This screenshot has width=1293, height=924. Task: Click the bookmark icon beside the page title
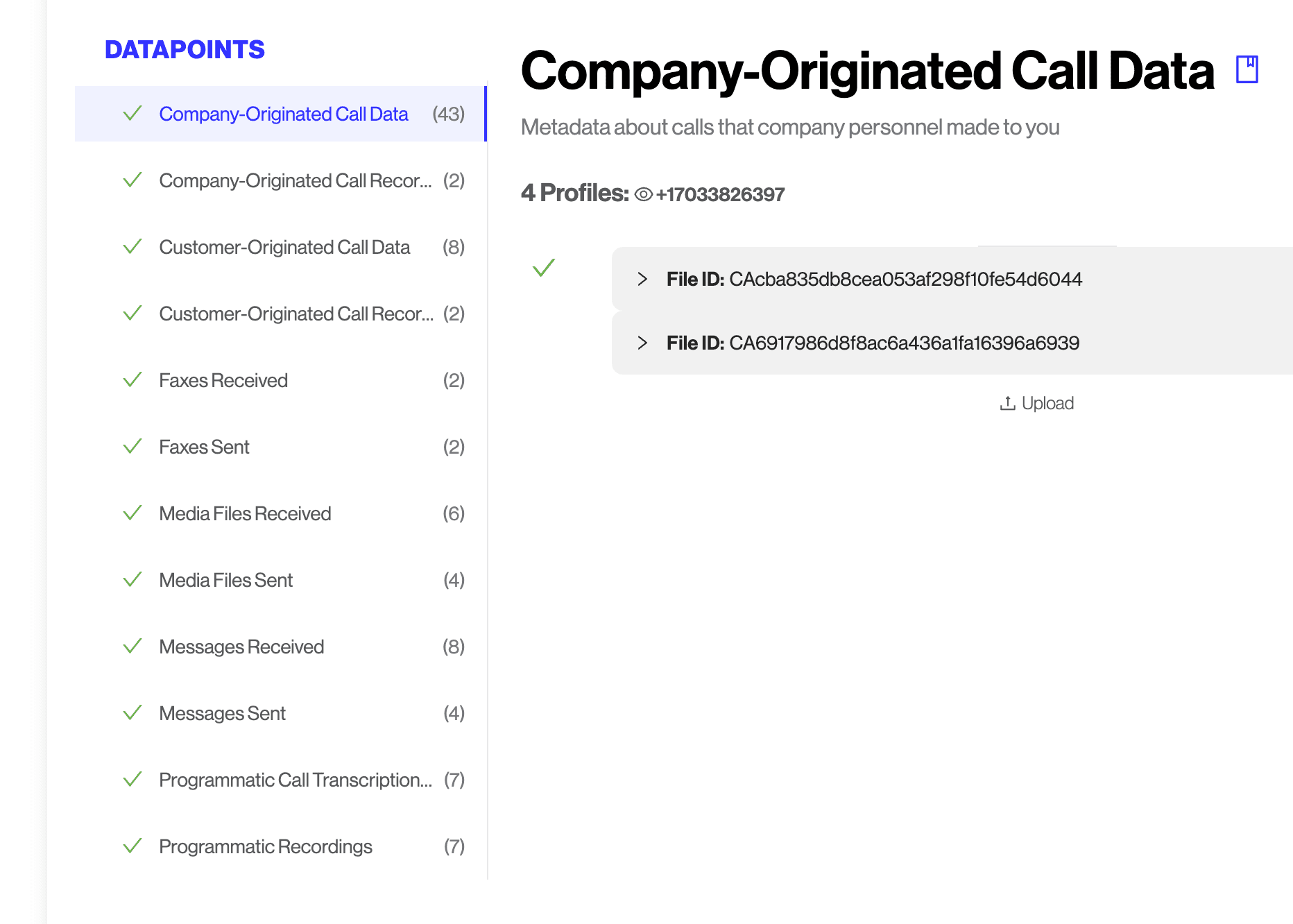click(x=1247, y=70)
